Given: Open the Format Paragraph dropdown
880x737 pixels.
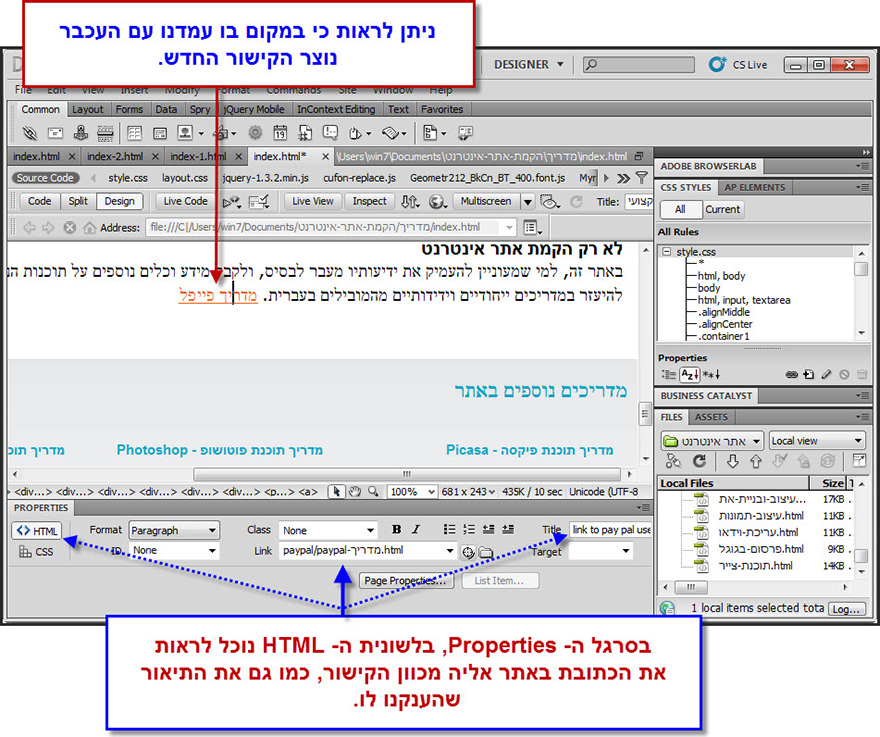Looking at the screenshot, I should (174, 530).
